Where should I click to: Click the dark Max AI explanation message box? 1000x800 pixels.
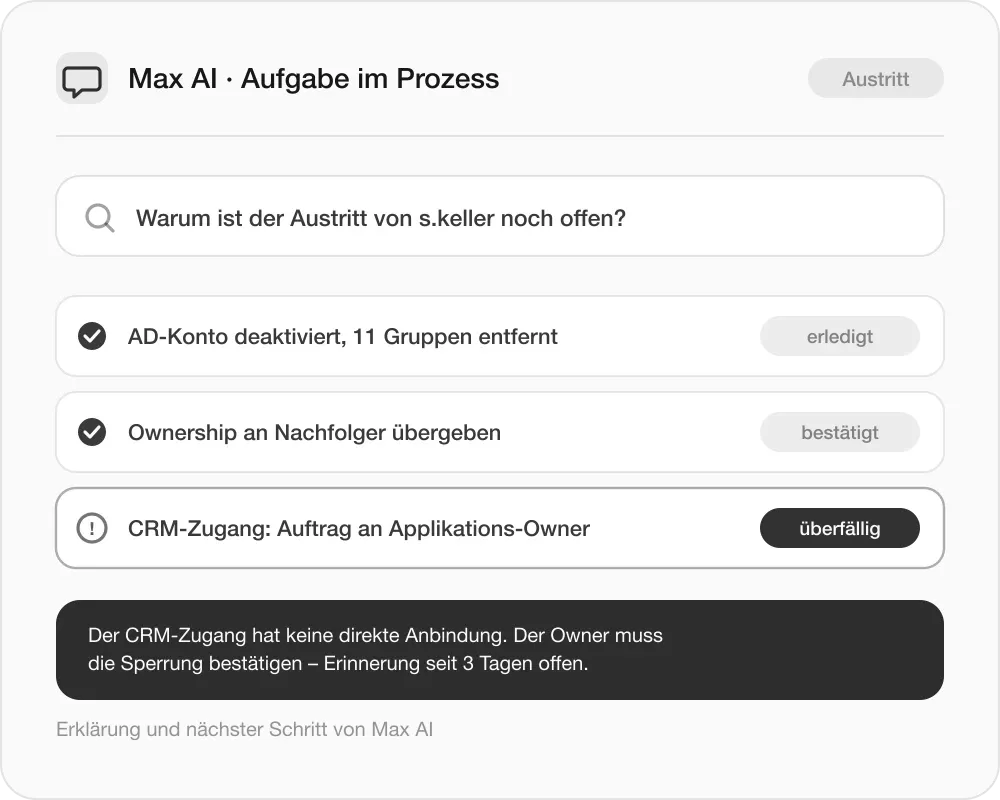pyautogui.click(x=500, y=650)
